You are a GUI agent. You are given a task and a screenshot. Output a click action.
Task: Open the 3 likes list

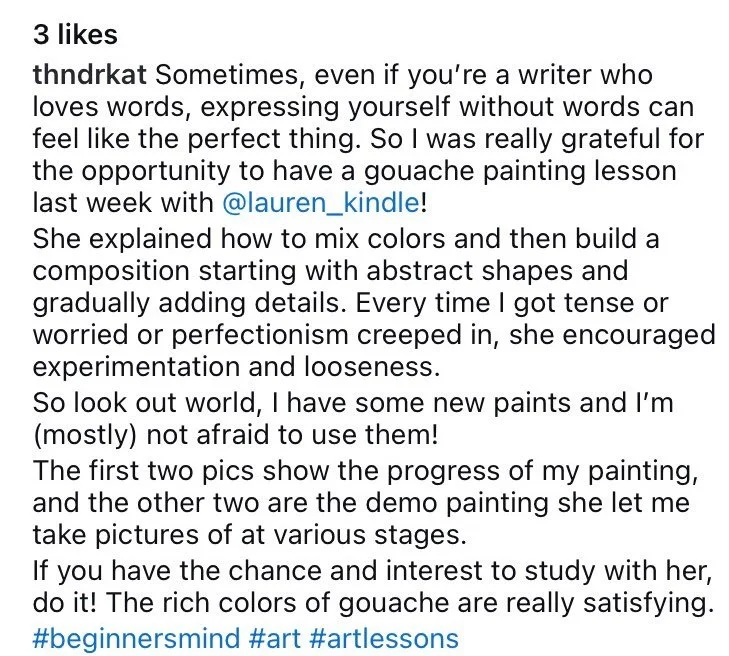[75, 35]
